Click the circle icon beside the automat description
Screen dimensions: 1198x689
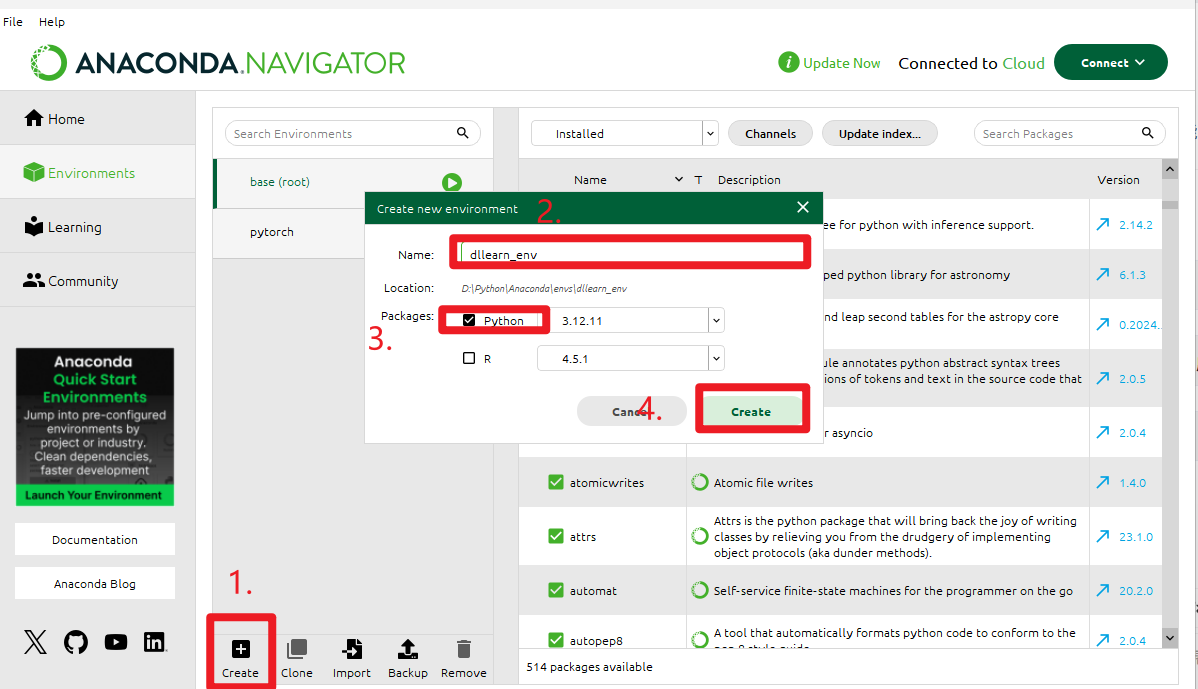(699, 590)
